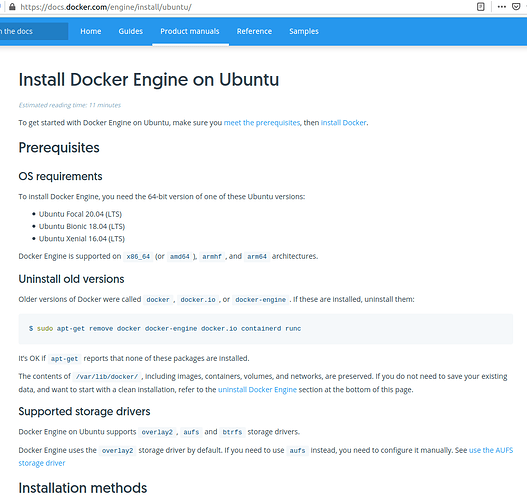Click the 'Supported storage drivers' heading
This screenshot has height=499, width=527.
(84, 411)
